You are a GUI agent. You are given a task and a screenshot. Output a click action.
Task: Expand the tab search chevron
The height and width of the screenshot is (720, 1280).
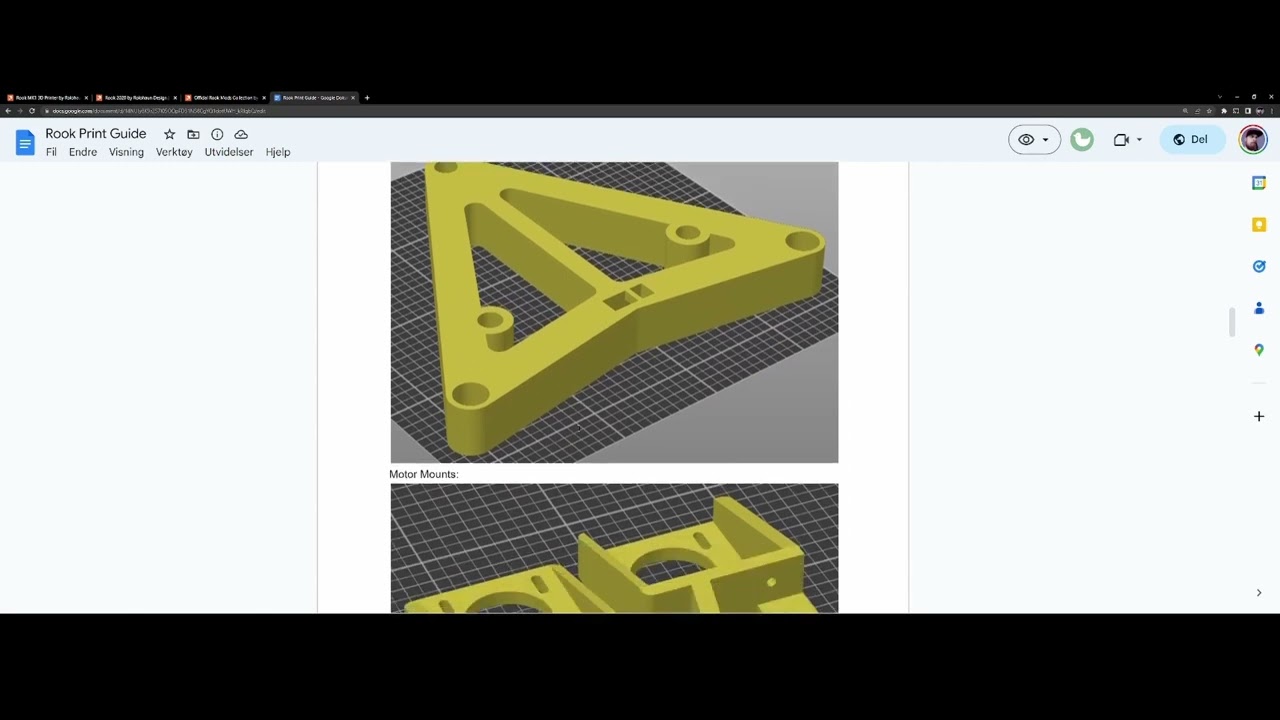[x=1220, y=97]
